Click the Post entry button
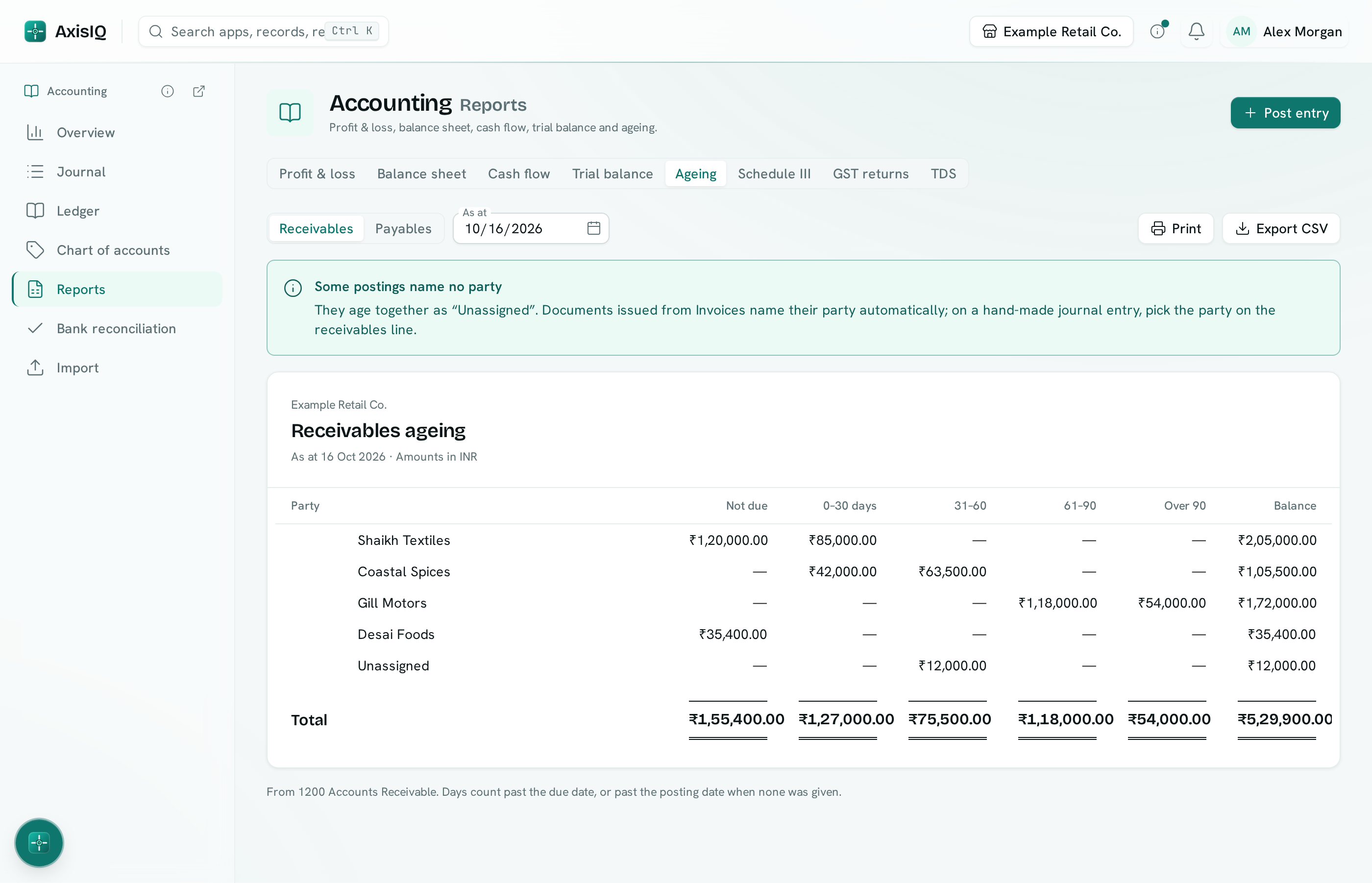 pos(1285,113)
